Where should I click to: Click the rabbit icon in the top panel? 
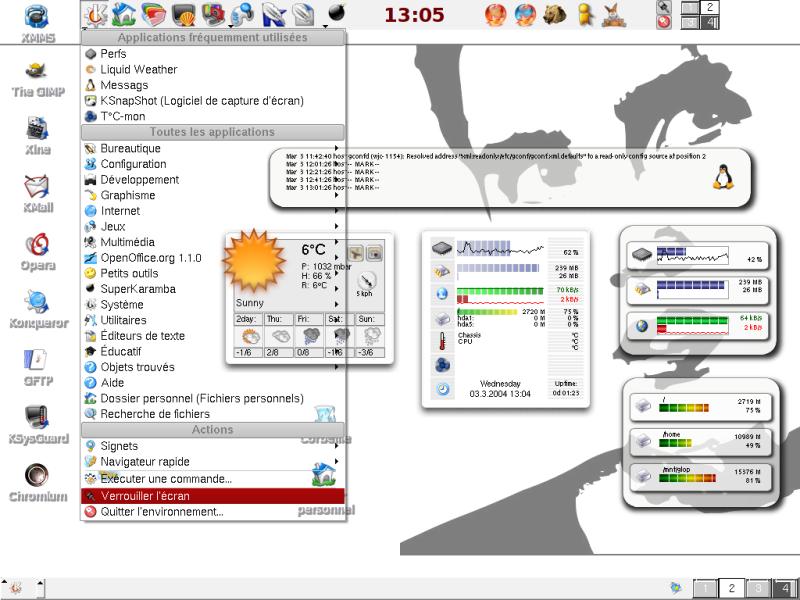[614, 14]
